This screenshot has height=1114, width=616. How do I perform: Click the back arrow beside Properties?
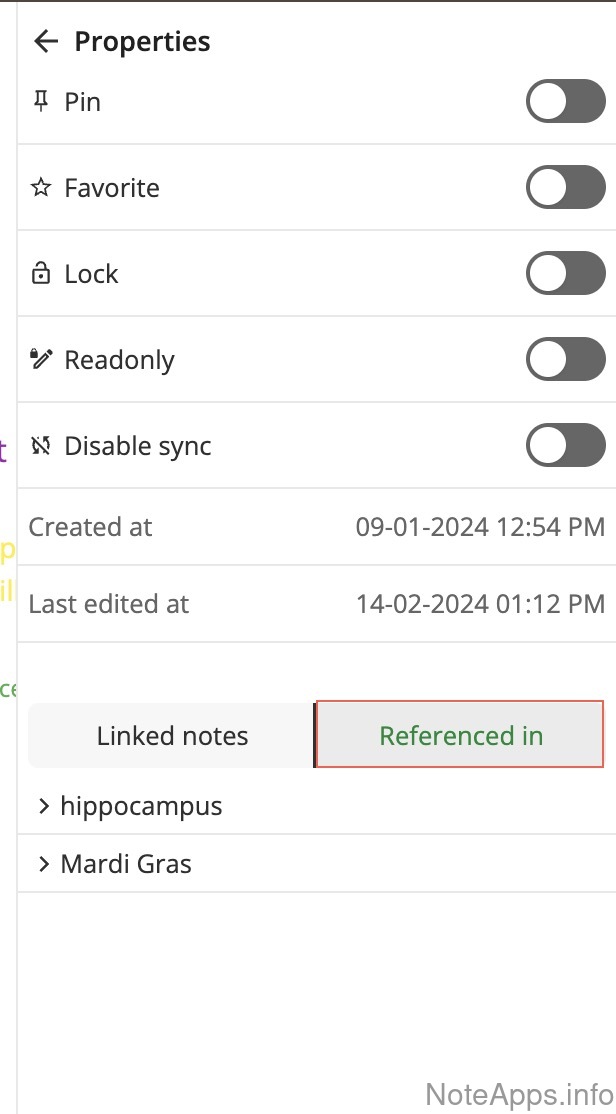point(46,41)
